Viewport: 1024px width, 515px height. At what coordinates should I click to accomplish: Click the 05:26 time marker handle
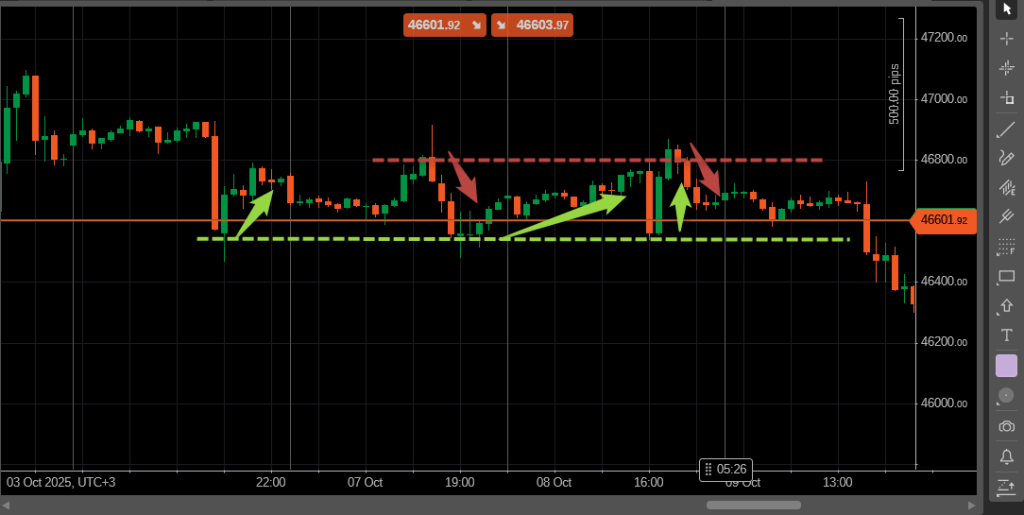(x=725, y=469)
